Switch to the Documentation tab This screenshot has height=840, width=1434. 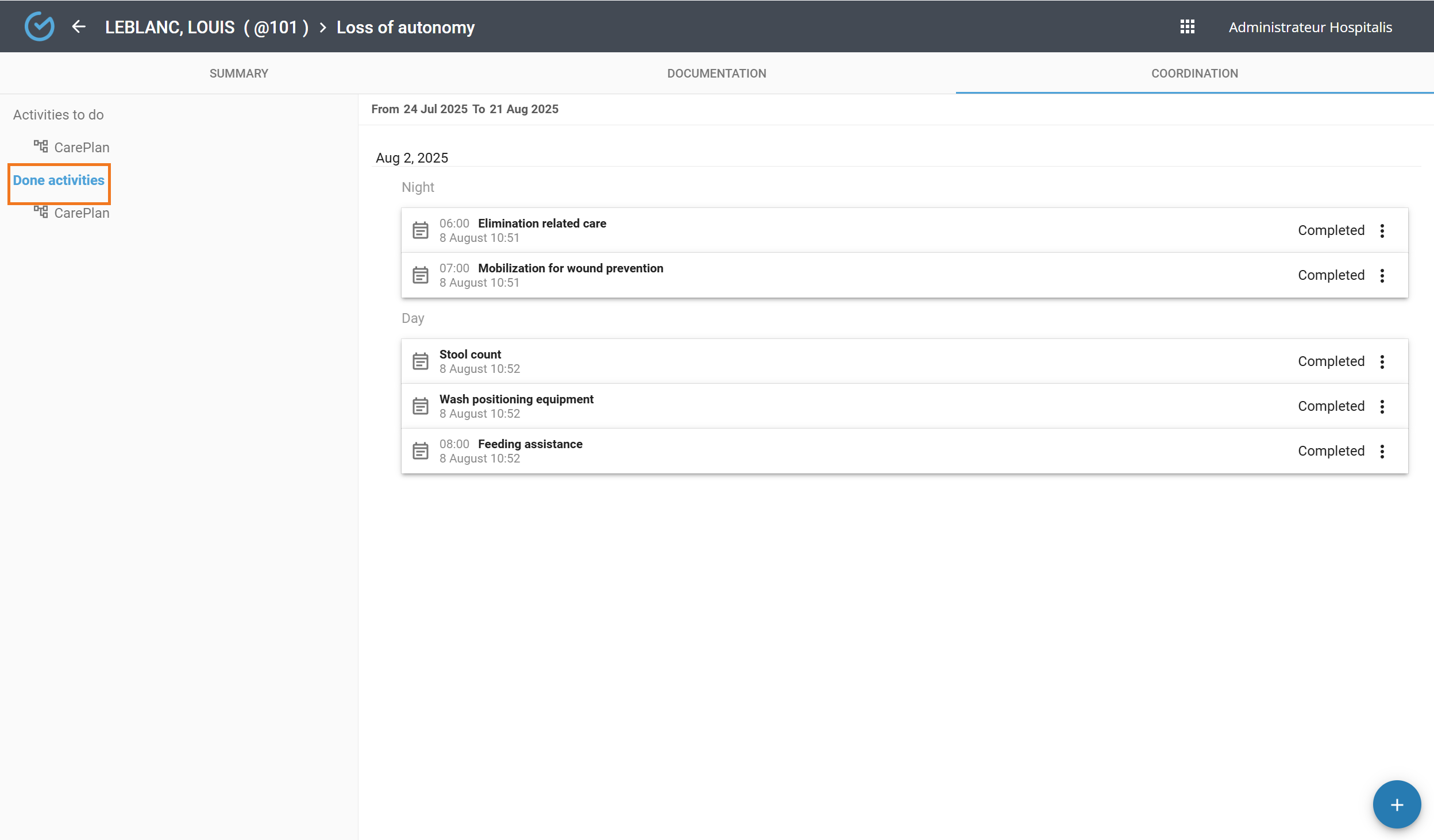pos(716,74)
